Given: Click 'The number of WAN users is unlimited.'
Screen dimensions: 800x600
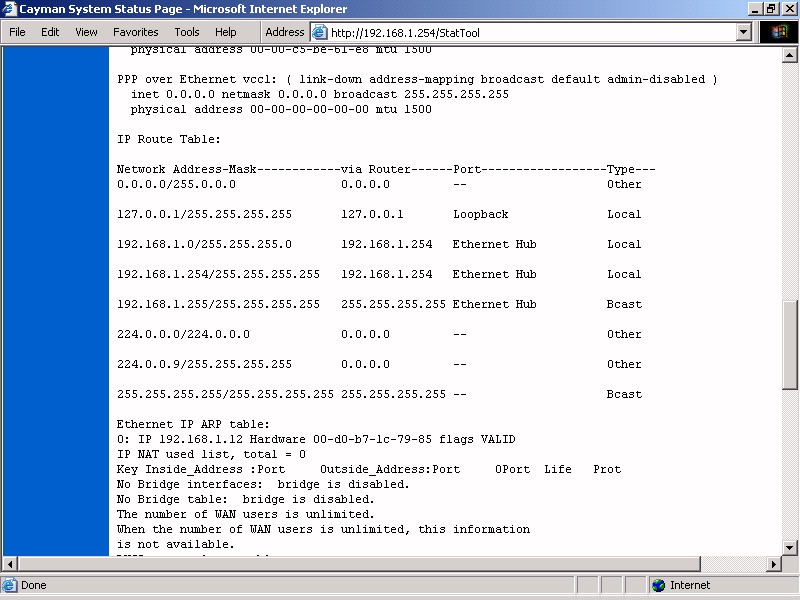Looking at the screenshot, I should click(x=246, y=514).
